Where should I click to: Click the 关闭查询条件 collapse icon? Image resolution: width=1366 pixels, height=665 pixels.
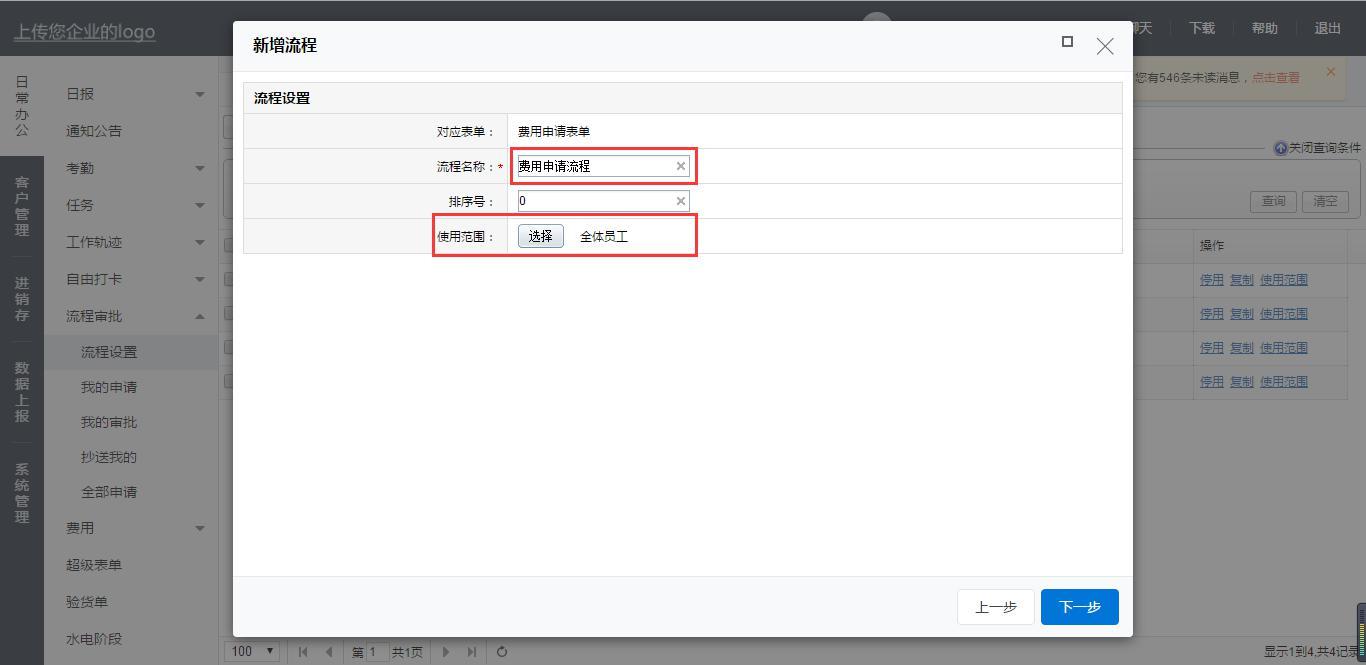[x=1280, y=148]
